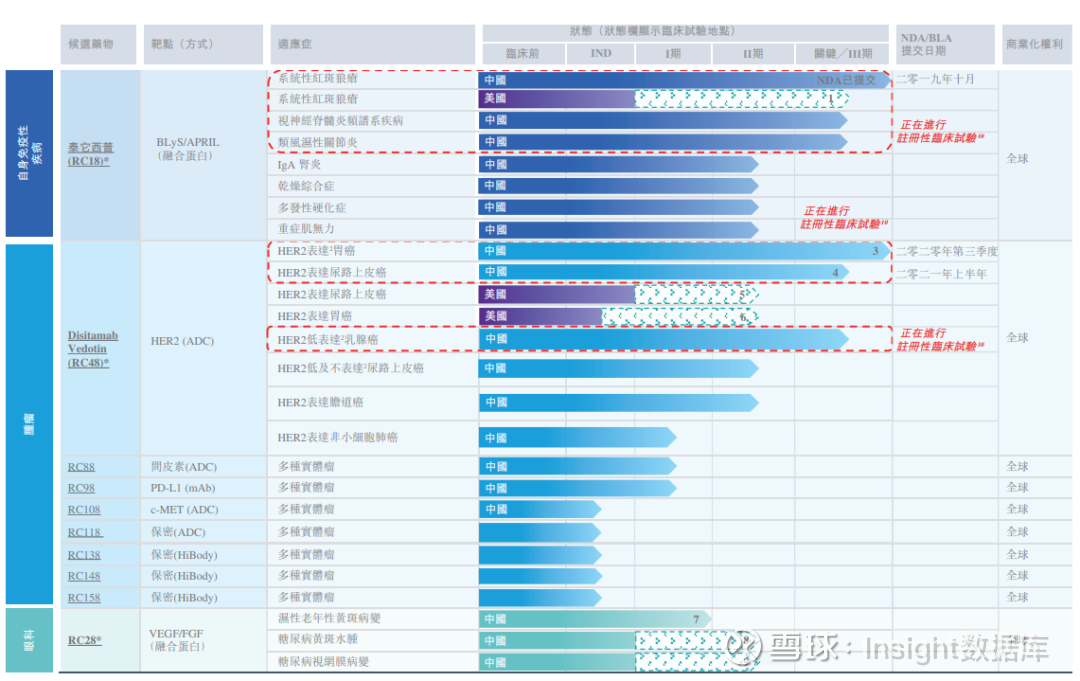The height and width of the screenshot is (681, 1080).
Task: Click the 濕性老年性黃斑病變 indication
Action: (329, 618)
